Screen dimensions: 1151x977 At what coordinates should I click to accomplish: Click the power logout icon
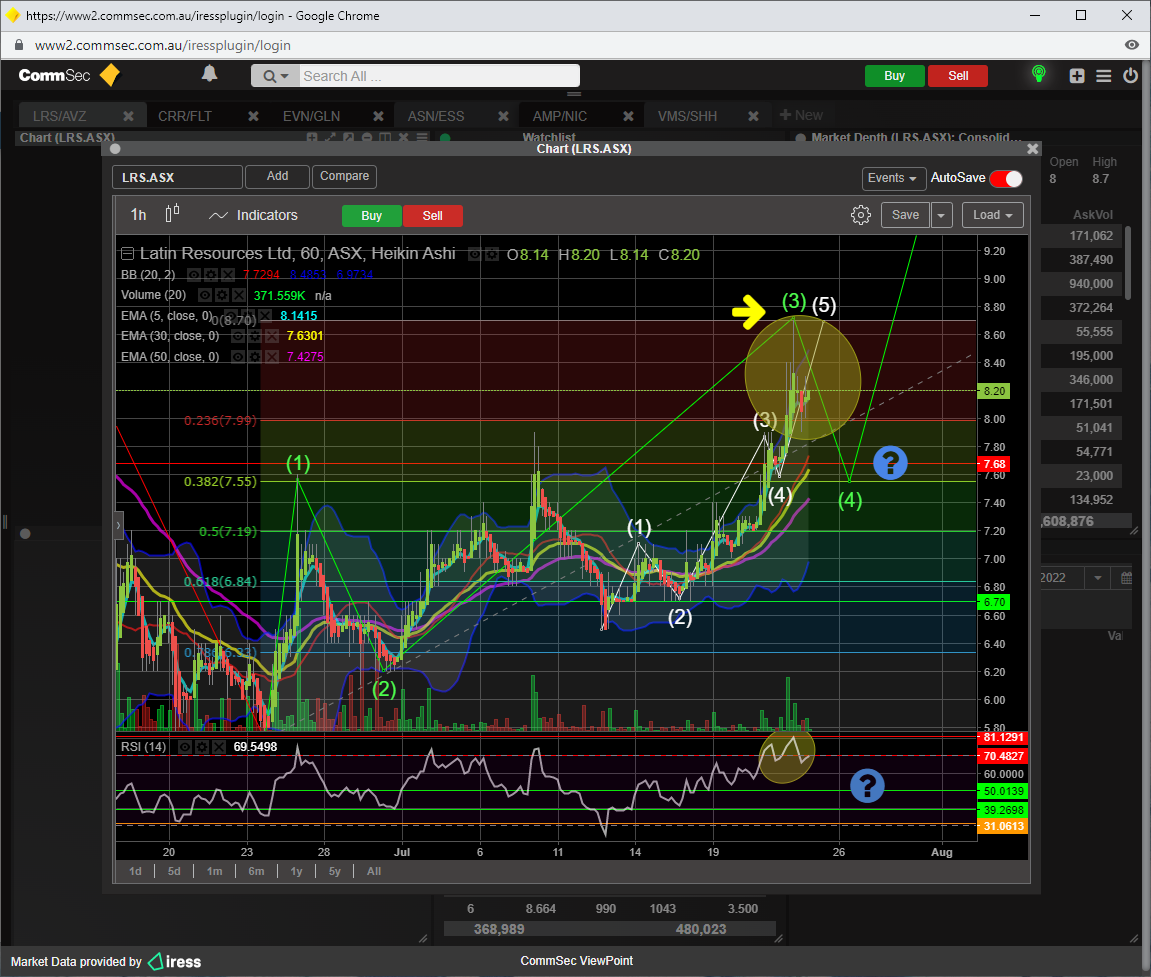point(1130,76)
